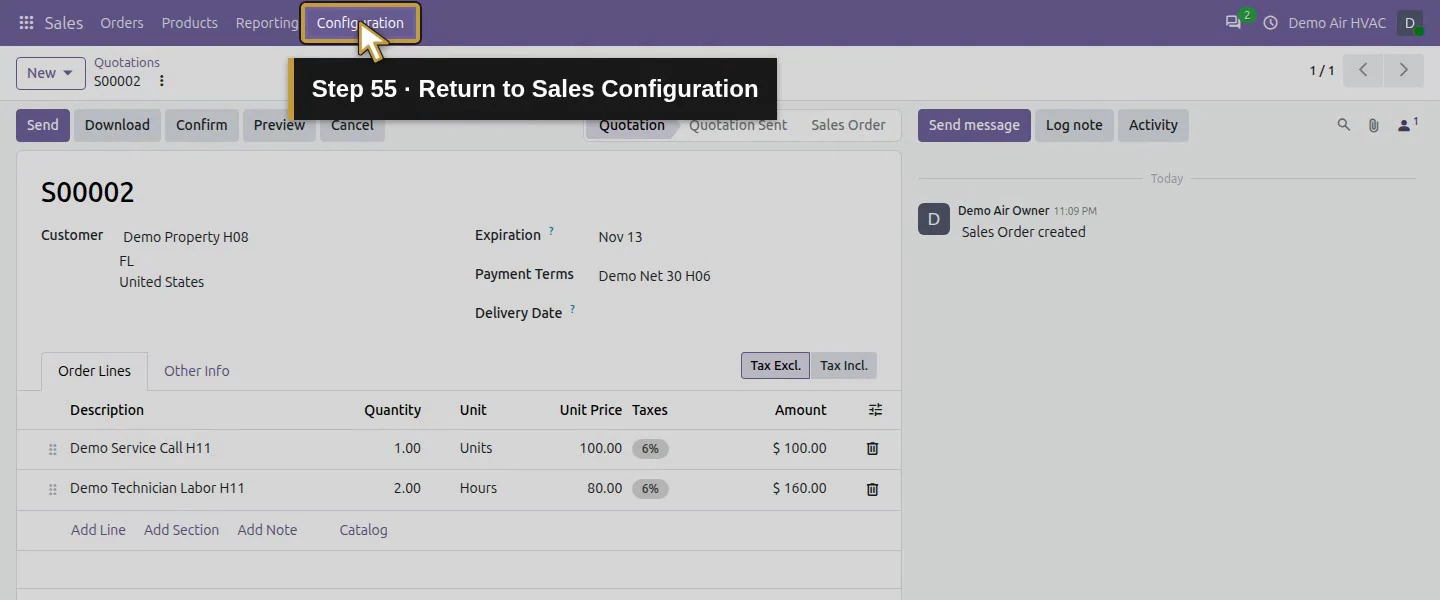
Task: Click Send message in chatter
Action: click(x=974, y=125)
